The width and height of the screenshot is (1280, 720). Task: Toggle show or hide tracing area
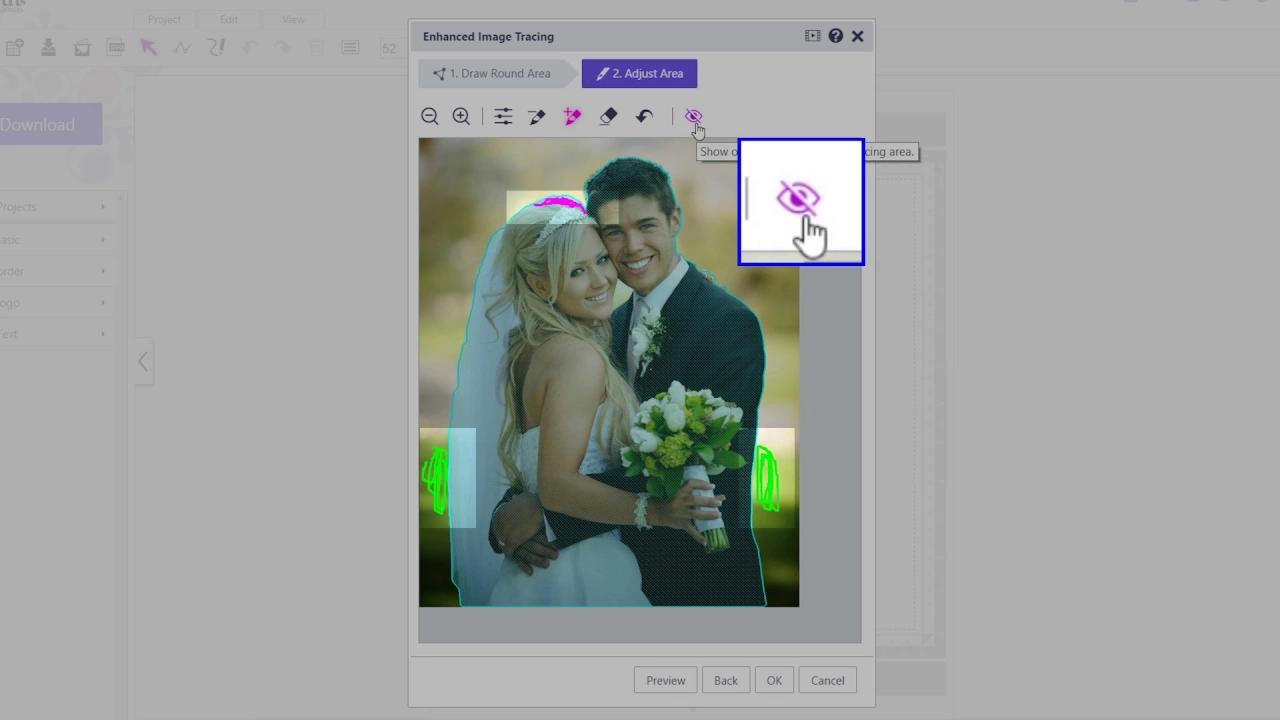tap(693, 117)
